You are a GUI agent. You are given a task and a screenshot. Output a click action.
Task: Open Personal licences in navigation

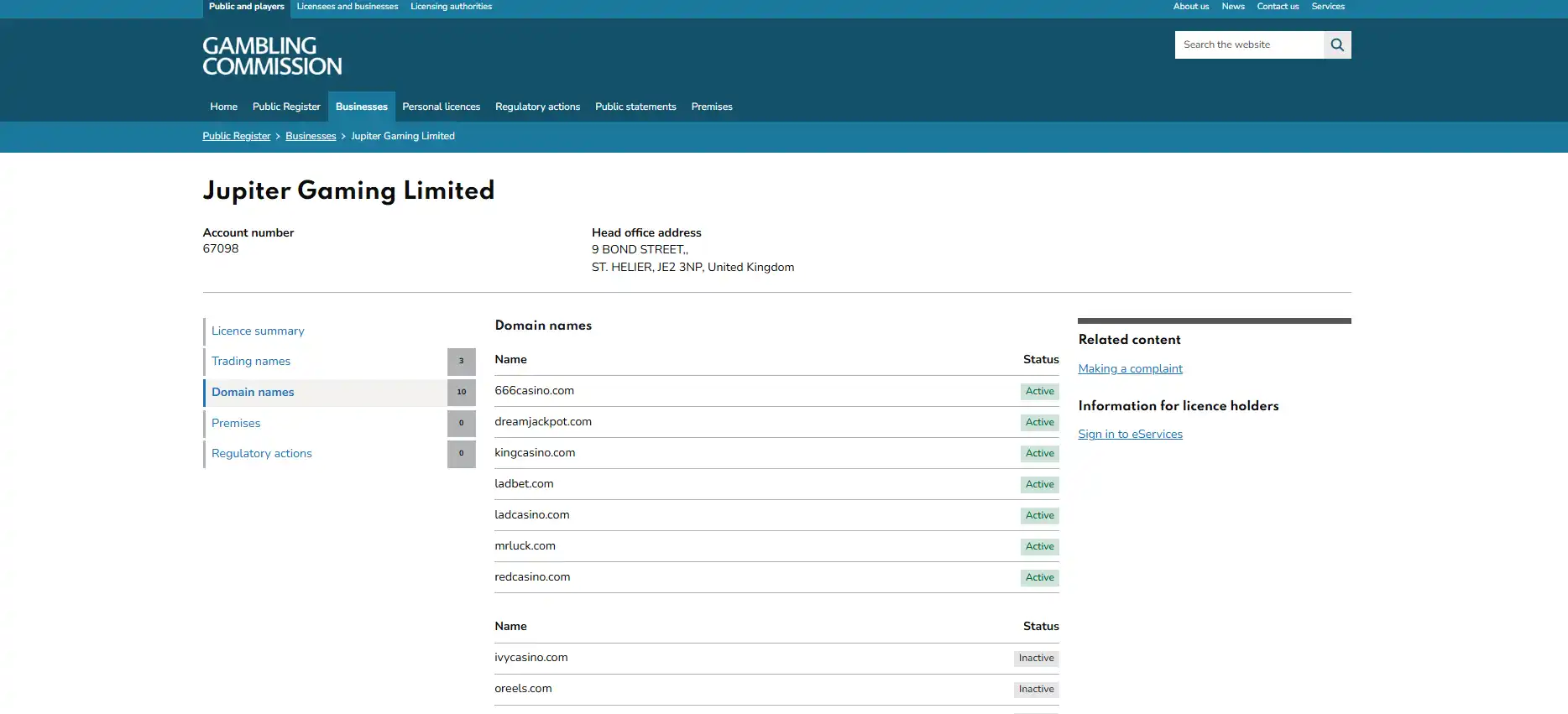click(x=442, y=107)
